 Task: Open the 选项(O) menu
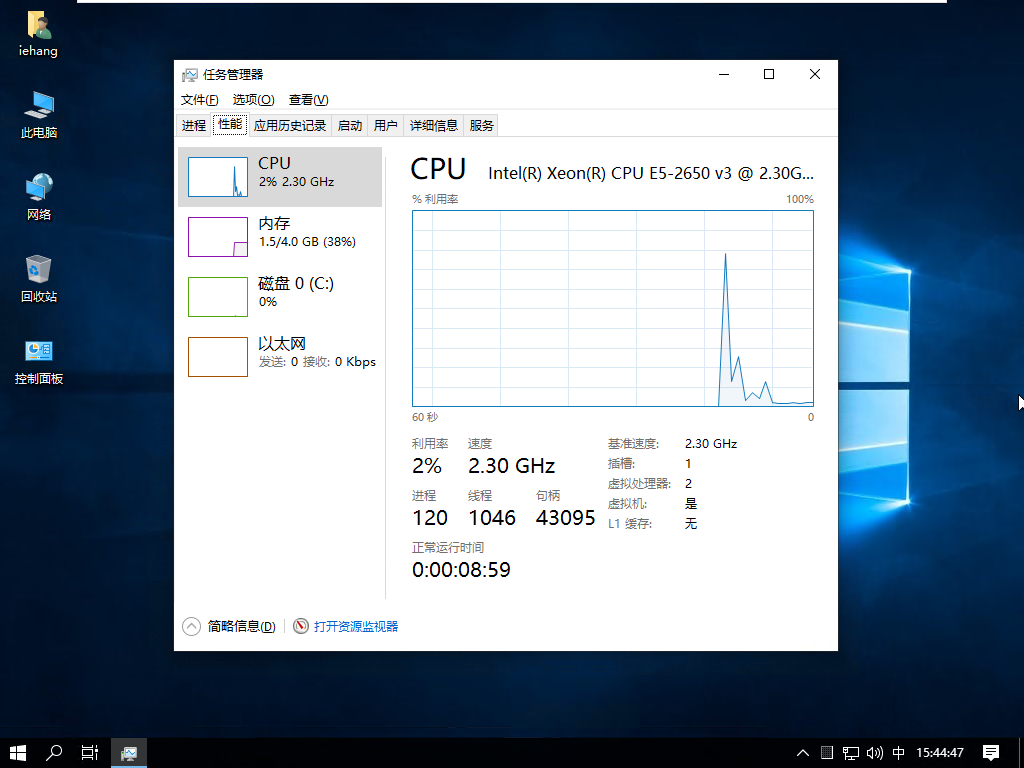[253, 100]
